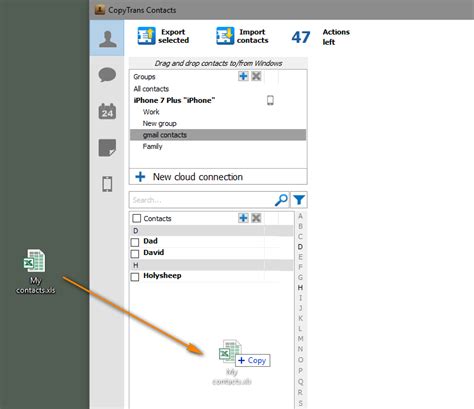Jump to letter K in index

tap(300, 318)
